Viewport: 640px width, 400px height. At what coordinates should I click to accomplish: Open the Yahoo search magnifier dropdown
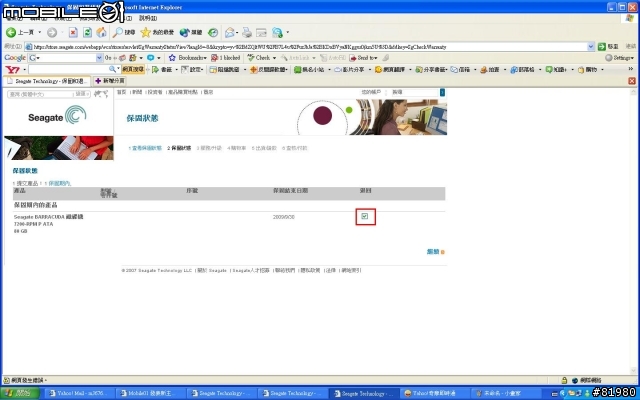tap(118, 69)
